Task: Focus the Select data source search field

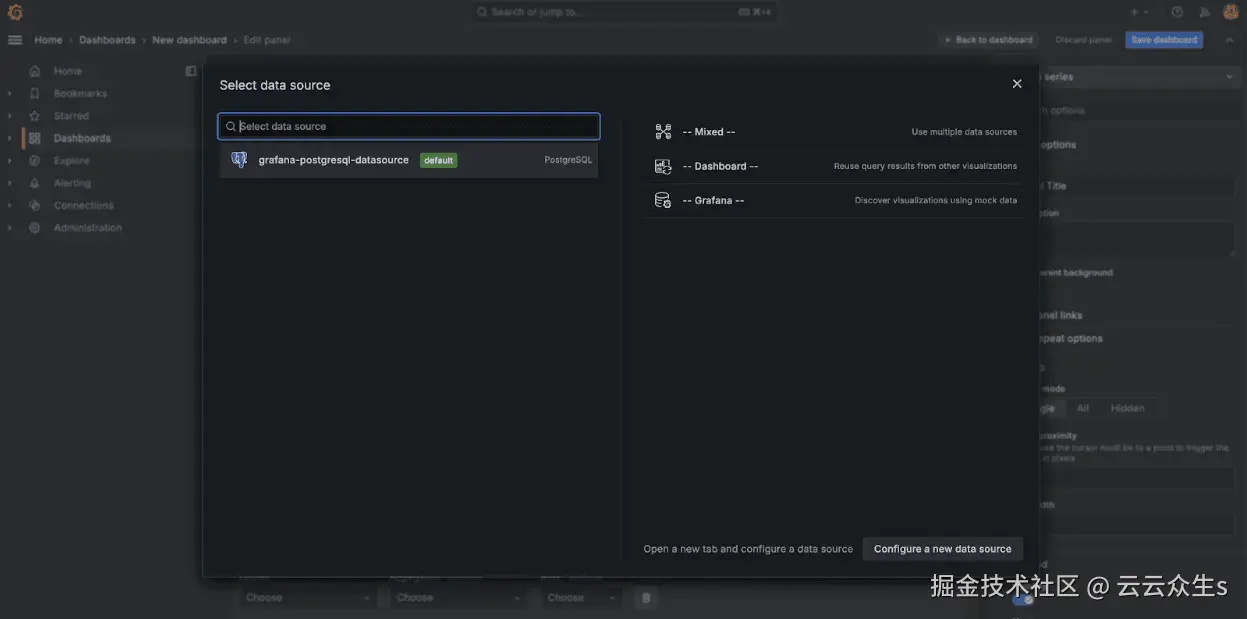Action: (409, 126)
